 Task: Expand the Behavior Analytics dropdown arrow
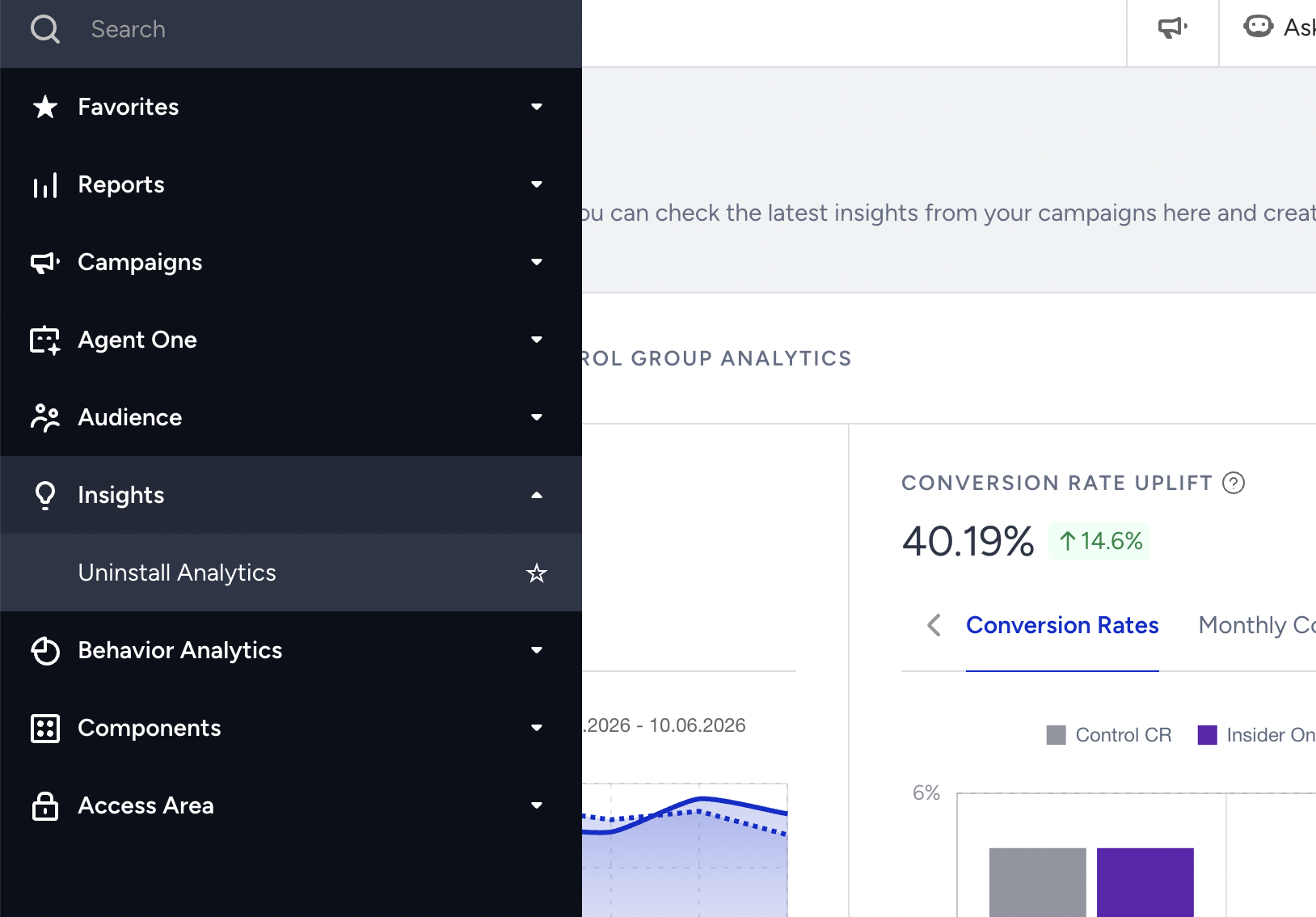[537, 650]
